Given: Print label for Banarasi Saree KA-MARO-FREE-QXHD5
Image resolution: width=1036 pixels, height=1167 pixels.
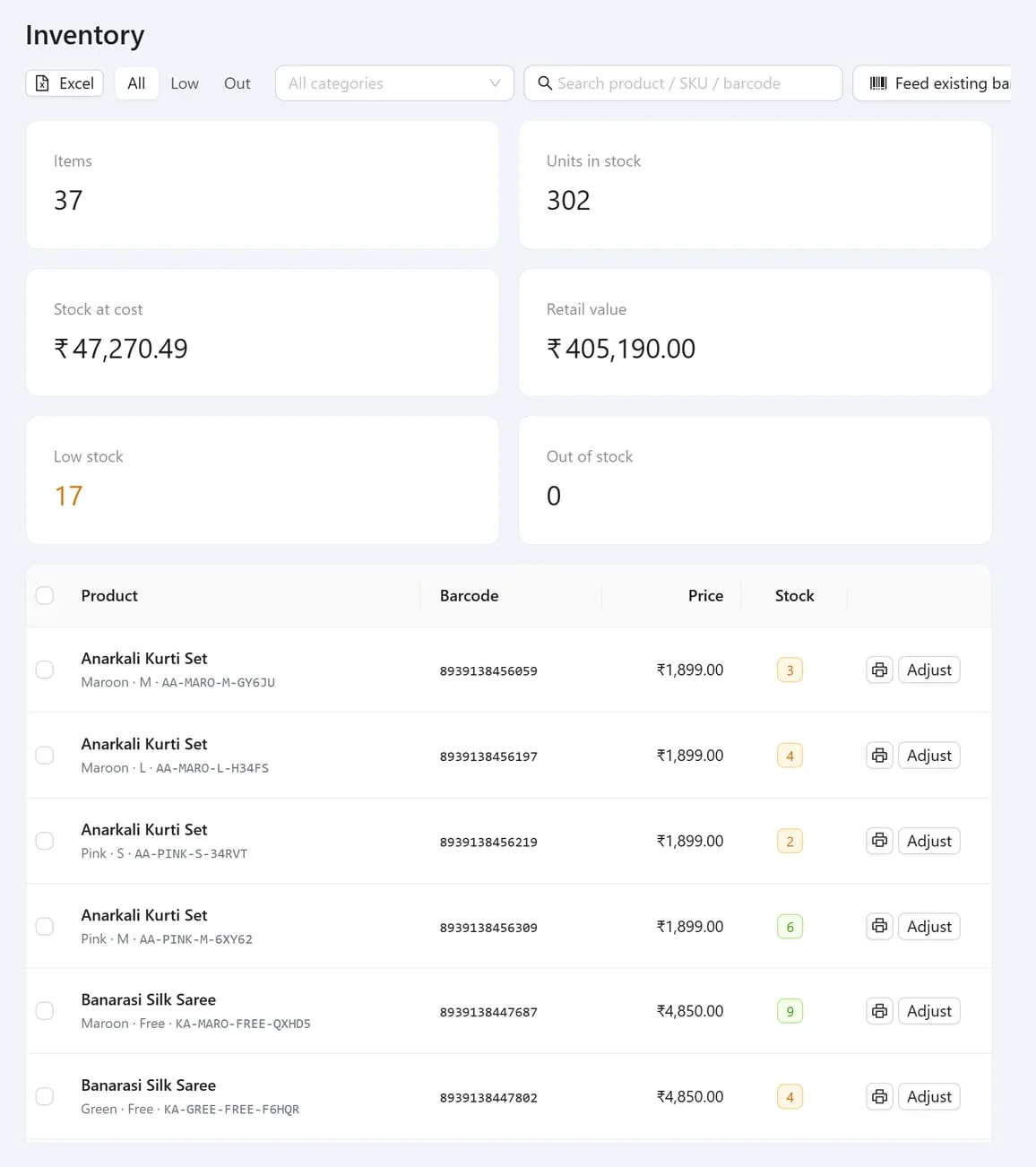Looking at the screenshot, I should tap(879, 1011).
